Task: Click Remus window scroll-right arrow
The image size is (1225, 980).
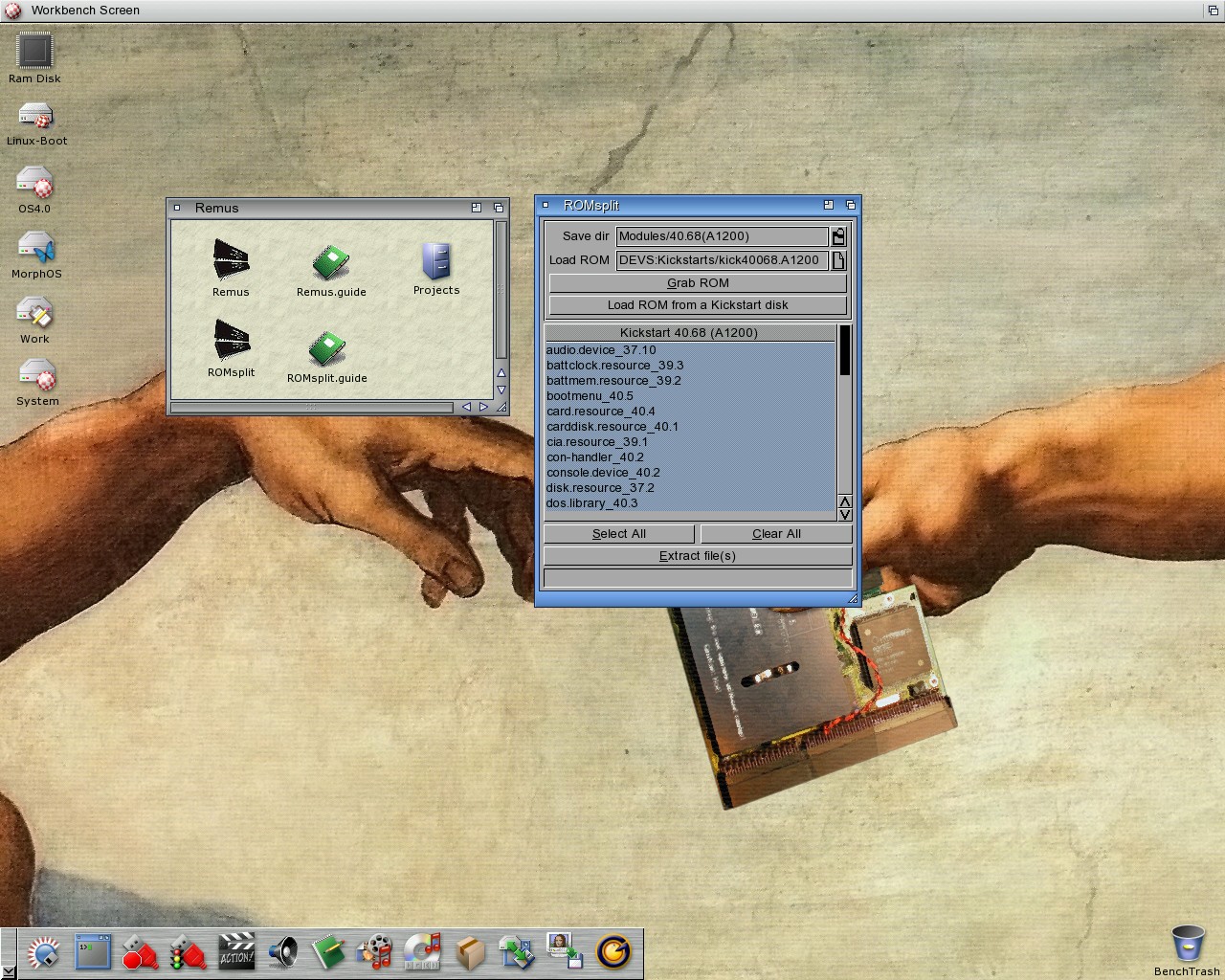Action: (x=483, y=407)
